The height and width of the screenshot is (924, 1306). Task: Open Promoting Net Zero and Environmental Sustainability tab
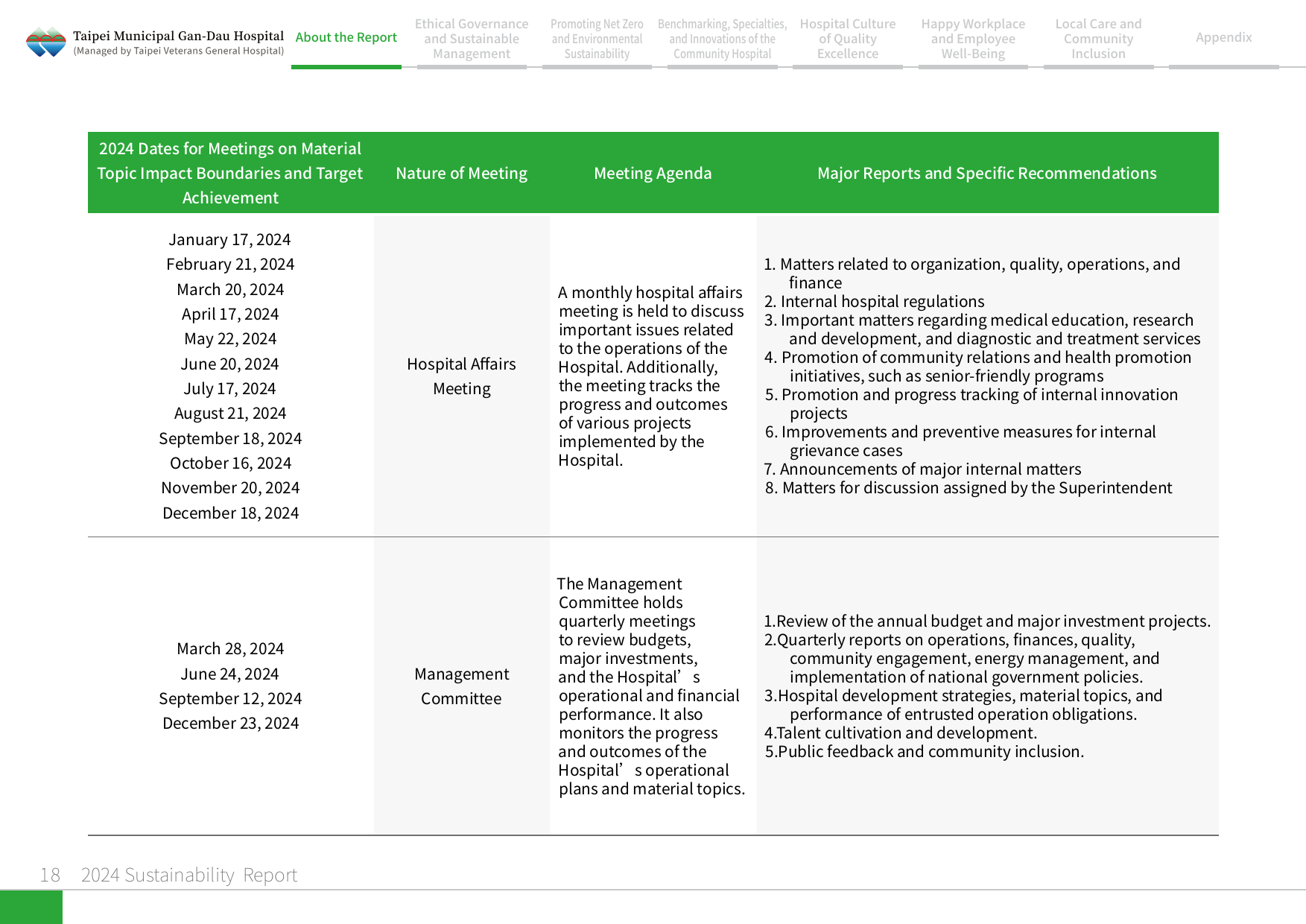597,39
